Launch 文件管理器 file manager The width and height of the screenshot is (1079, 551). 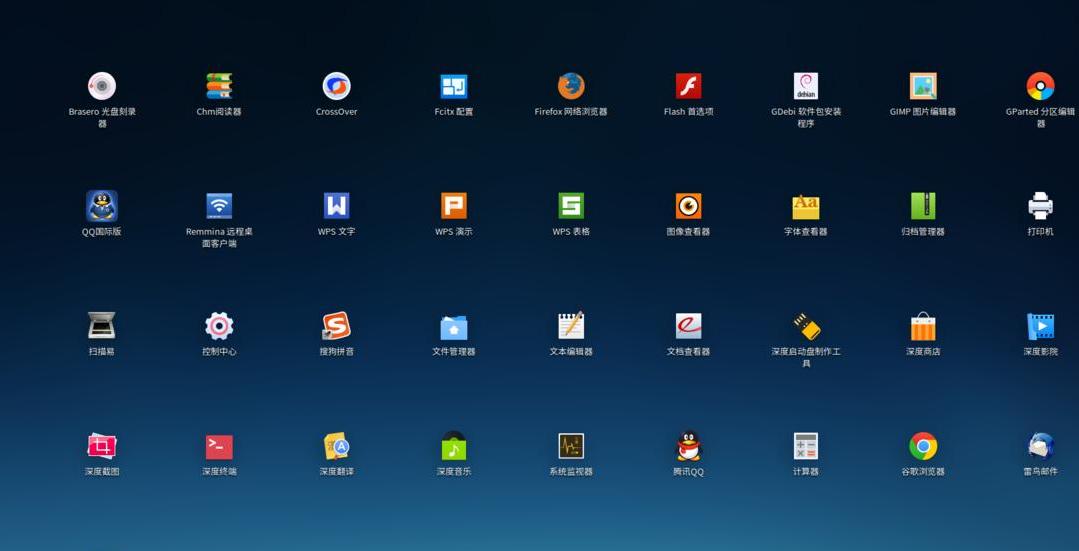(453, 327)
